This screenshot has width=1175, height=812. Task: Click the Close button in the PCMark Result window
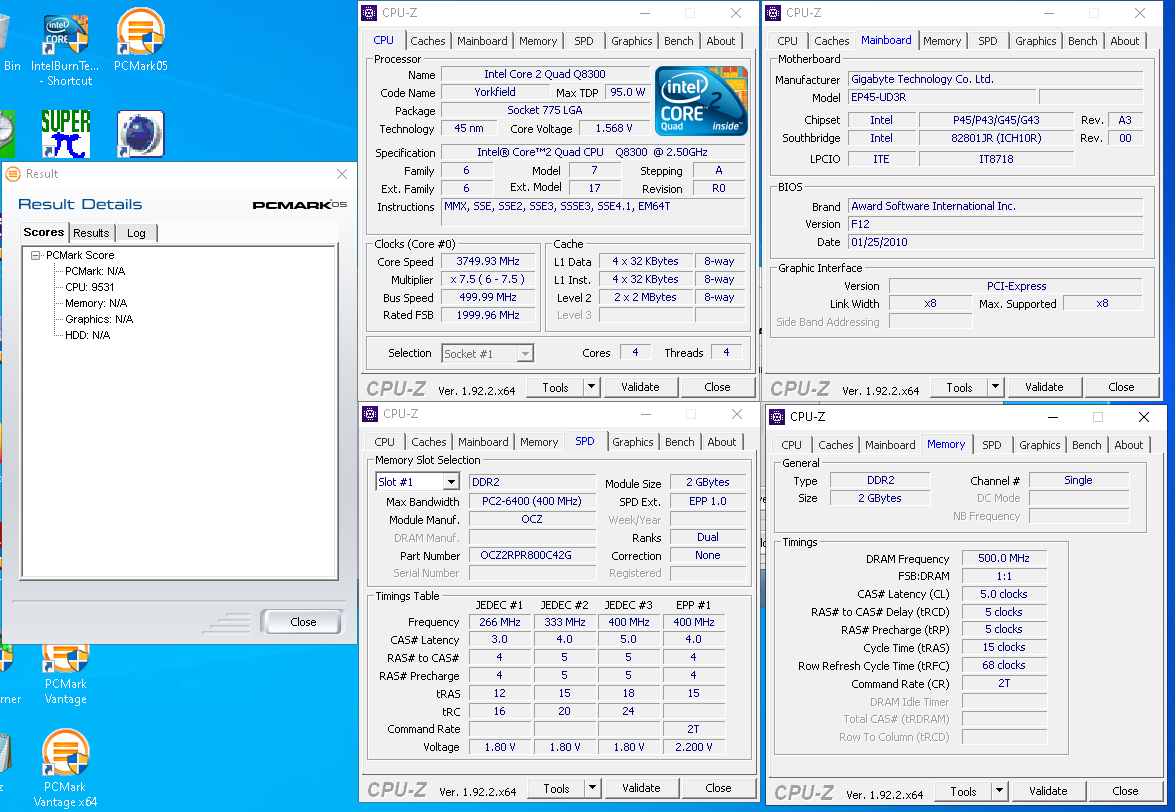(x=302, y=622)
